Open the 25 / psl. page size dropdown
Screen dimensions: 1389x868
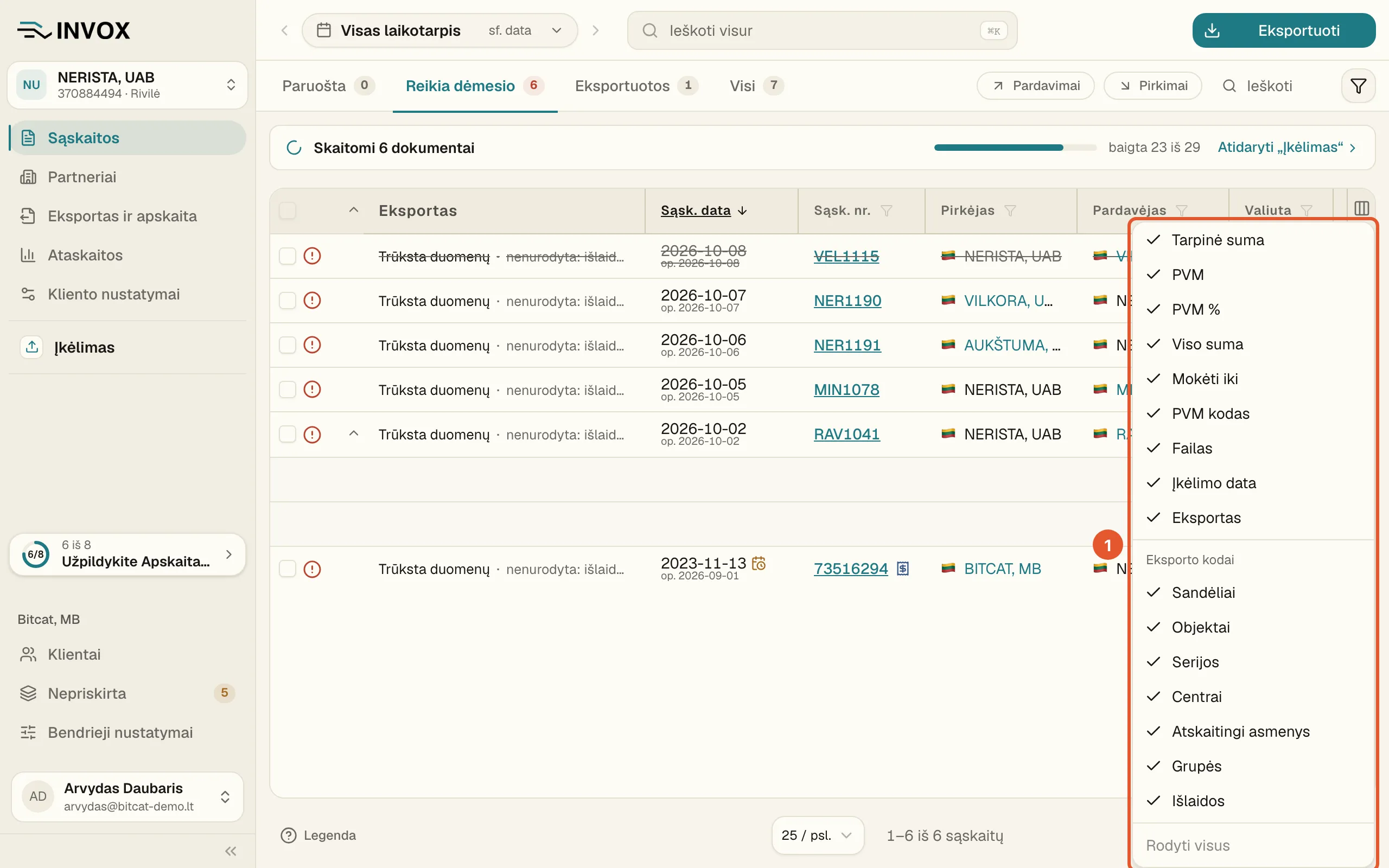pyautogui.click(x=817, y=835)
